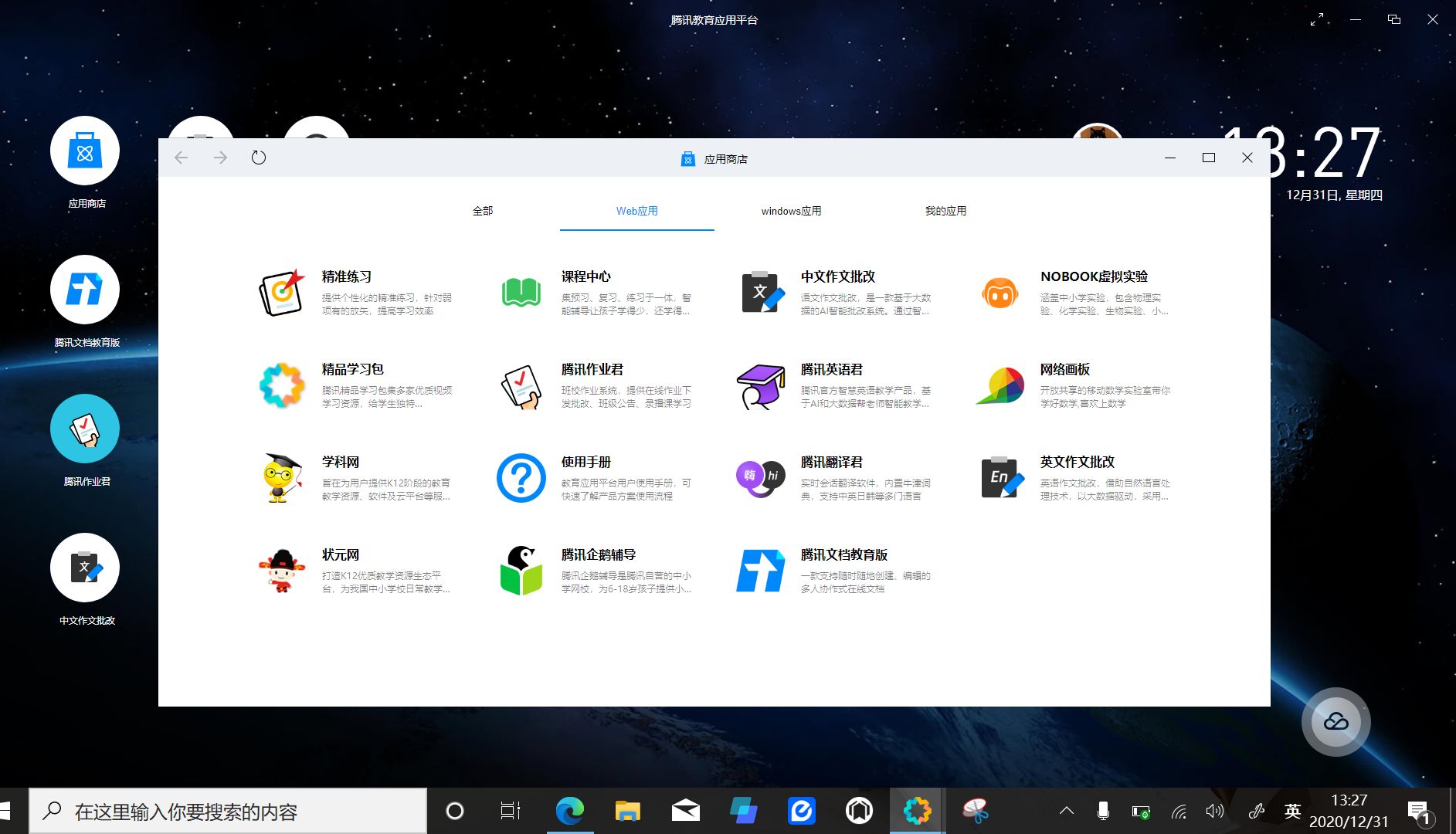Click the 腾讯翻译君 title text
1456x834 pixels.
832,462
